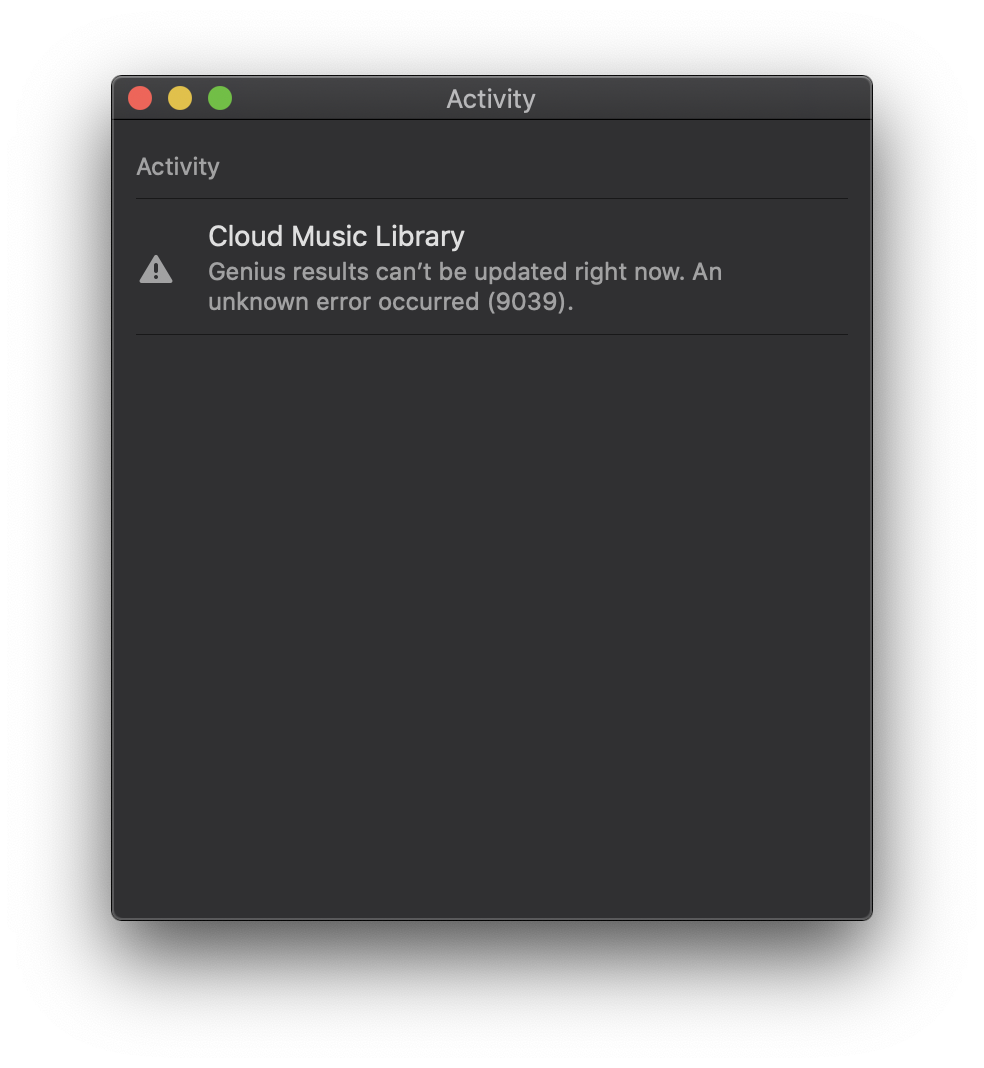
Task: Click empty title bar space right of Activity
Action: 701,99
